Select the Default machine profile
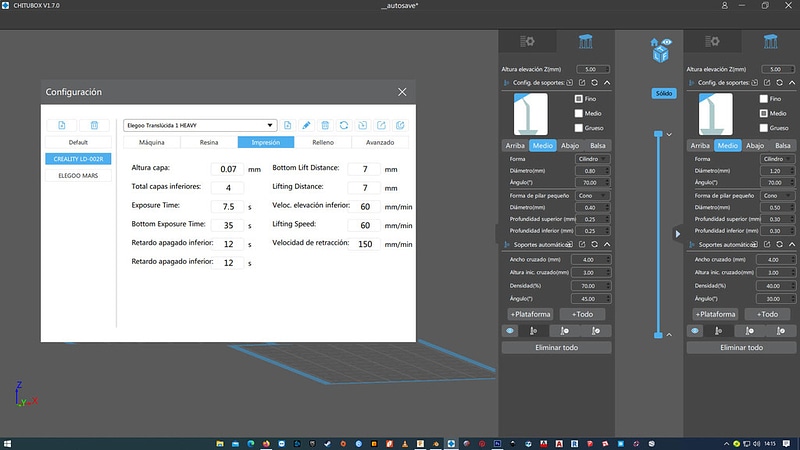This screenshot has height=450, width=800. (78, 142)
